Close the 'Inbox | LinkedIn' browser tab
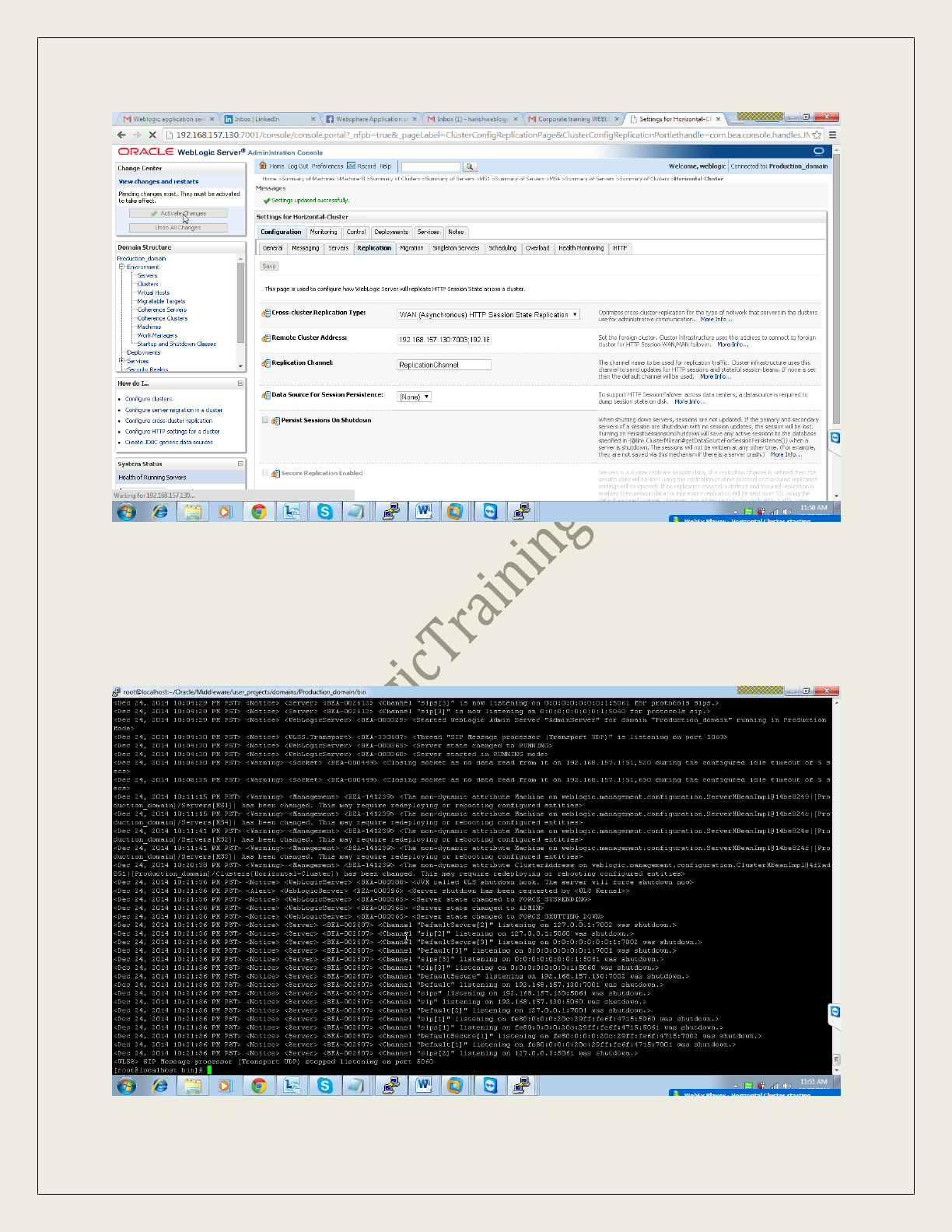 coord(313,119)
